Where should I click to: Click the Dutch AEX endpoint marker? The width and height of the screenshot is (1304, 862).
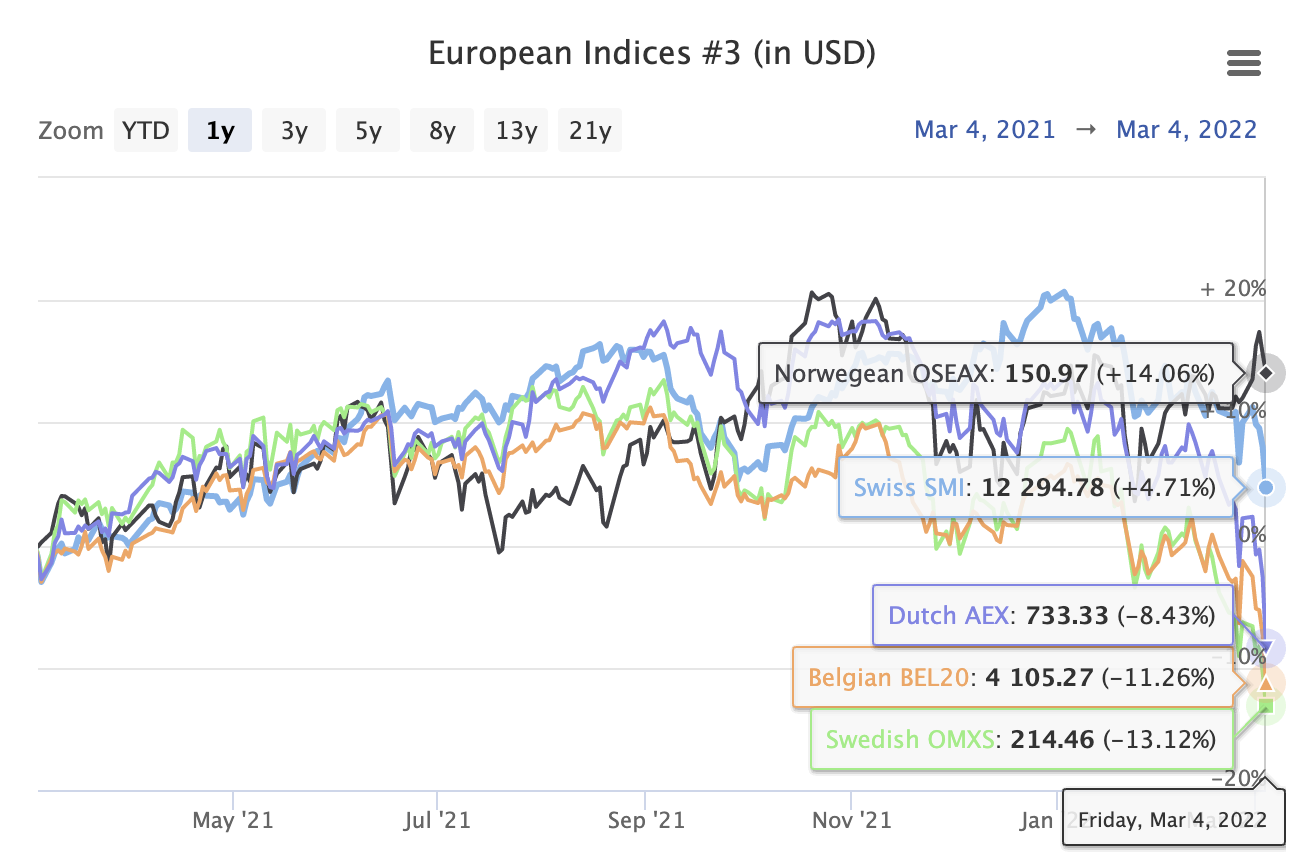[1266, 648]
